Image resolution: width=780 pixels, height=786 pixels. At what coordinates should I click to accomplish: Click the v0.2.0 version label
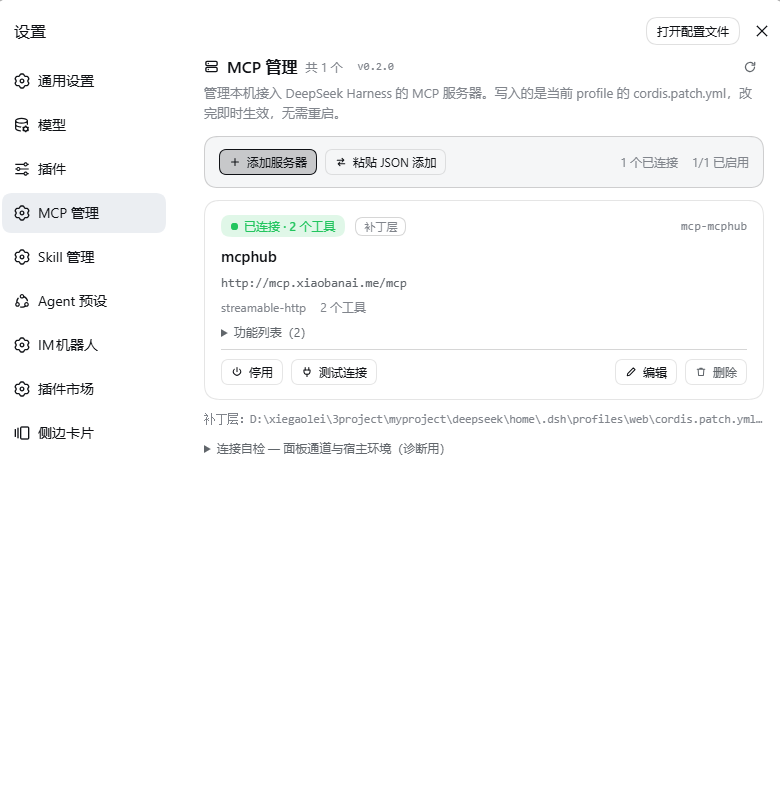click(375, 67)
